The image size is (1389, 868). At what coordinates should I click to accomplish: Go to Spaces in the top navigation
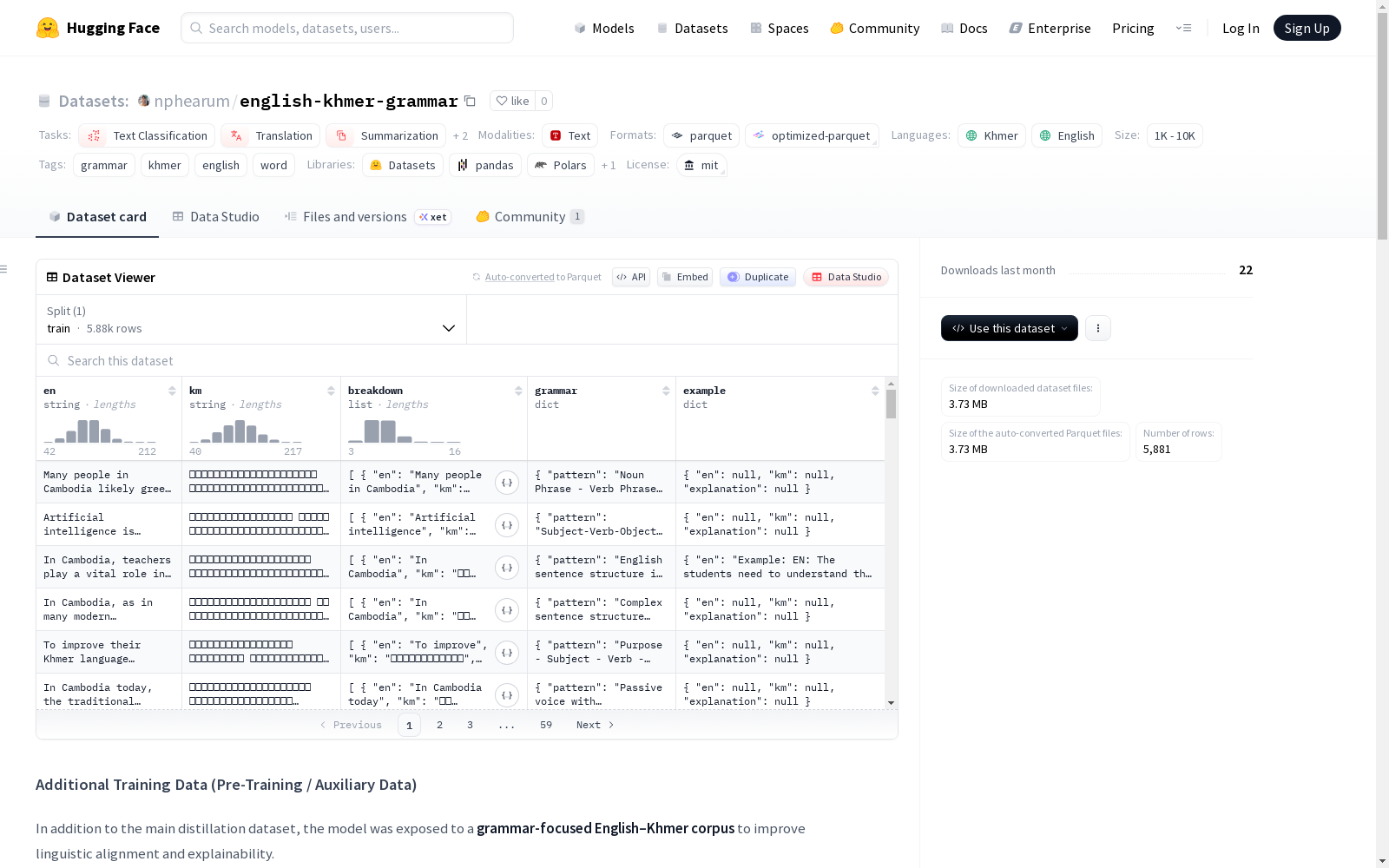tap(780, 28)
